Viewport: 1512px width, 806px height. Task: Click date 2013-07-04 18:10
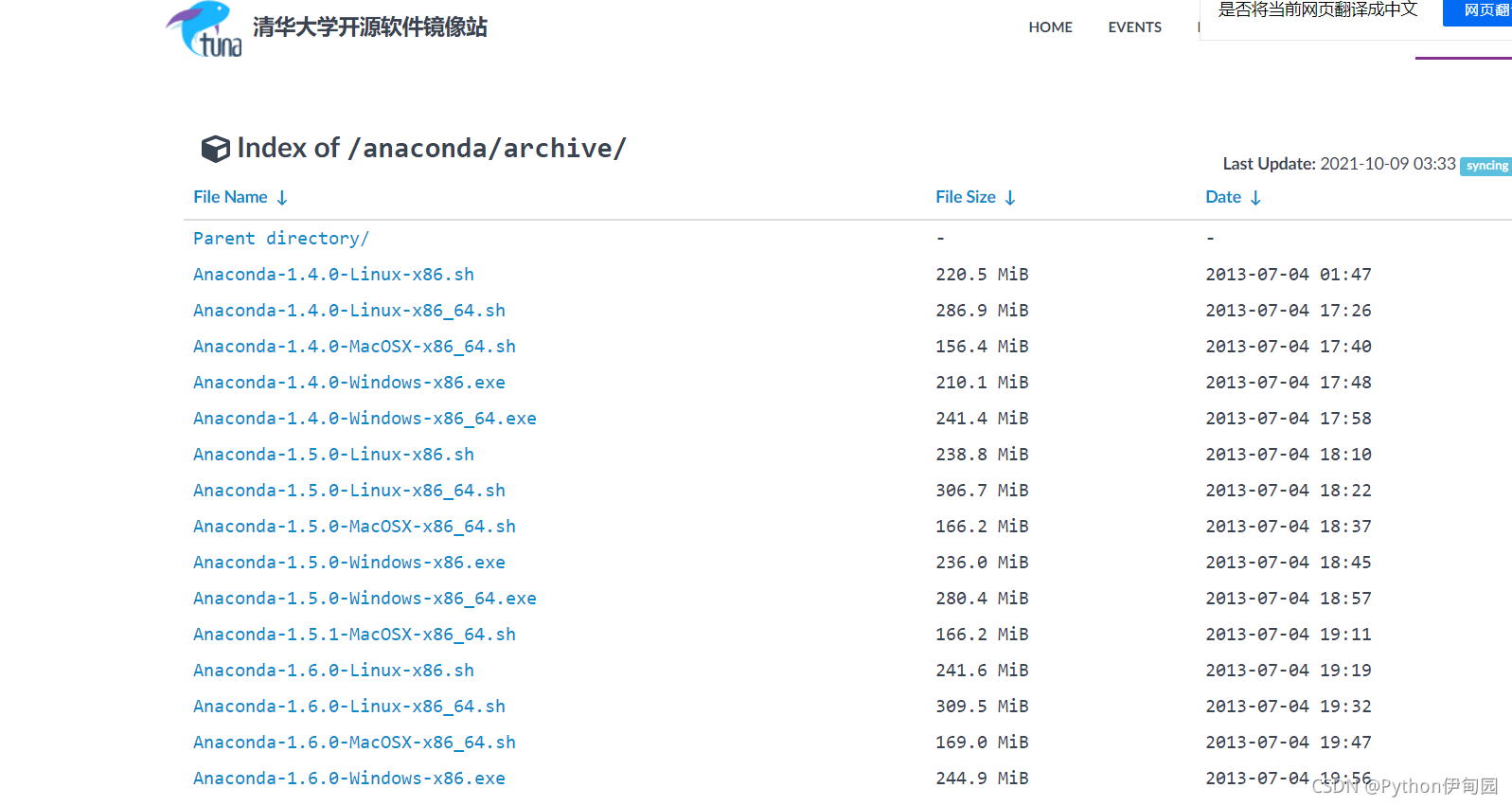pos(1289,455)
